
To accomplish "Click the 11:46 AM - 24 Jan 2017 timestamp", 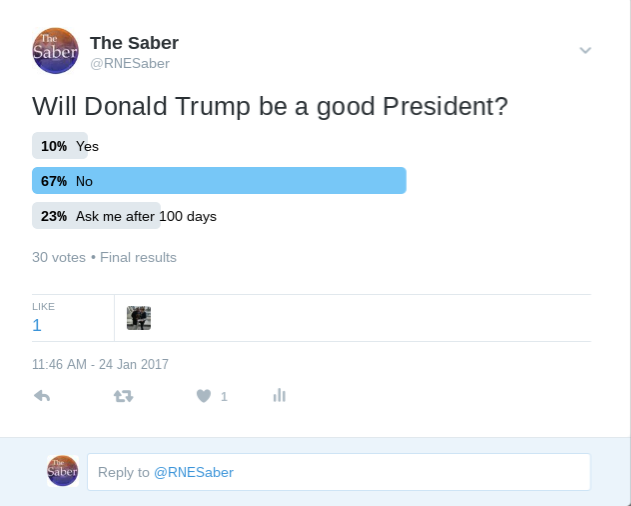I will click(100, 364).
